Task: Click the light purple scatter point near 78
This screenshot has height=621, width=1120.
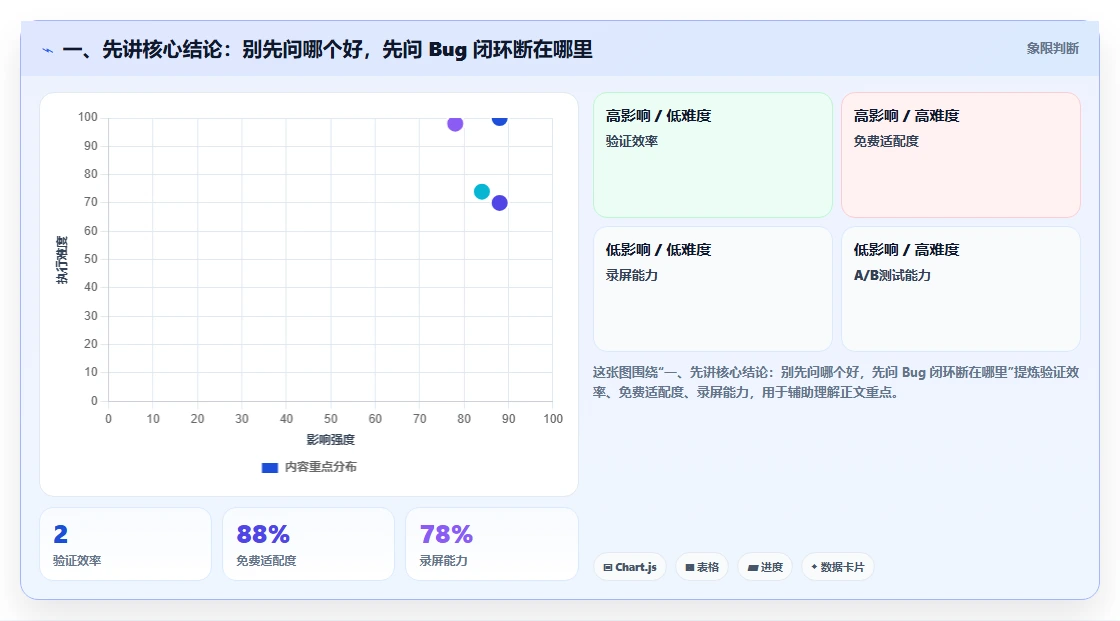Action: 455,124
